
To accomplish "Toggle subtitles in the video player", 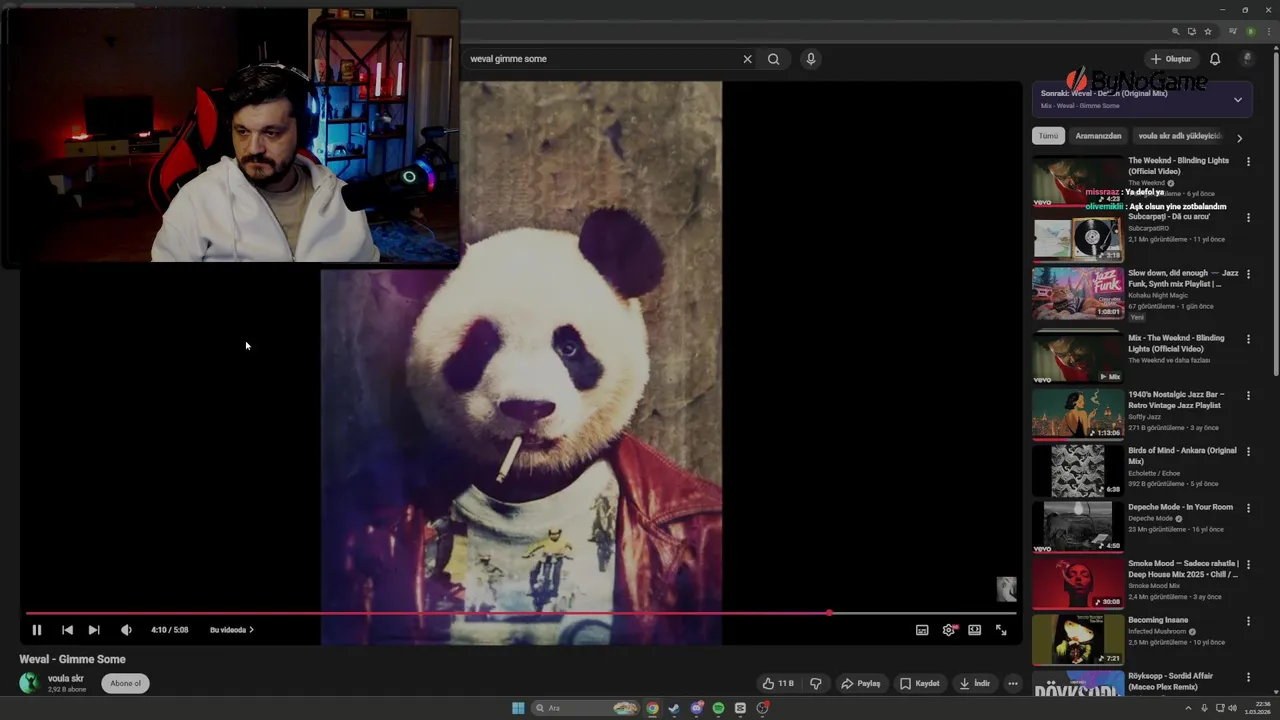I will click(922, 630).
